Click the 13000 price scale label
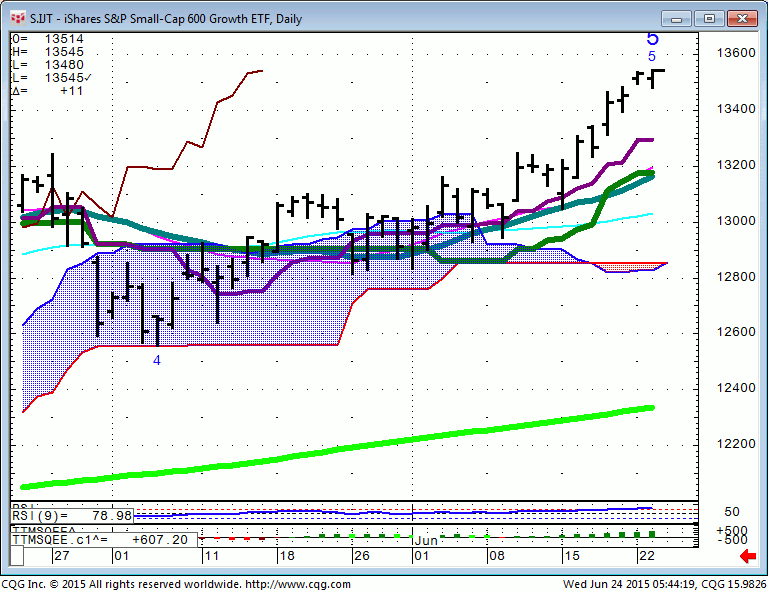 (x=736, y=221)
